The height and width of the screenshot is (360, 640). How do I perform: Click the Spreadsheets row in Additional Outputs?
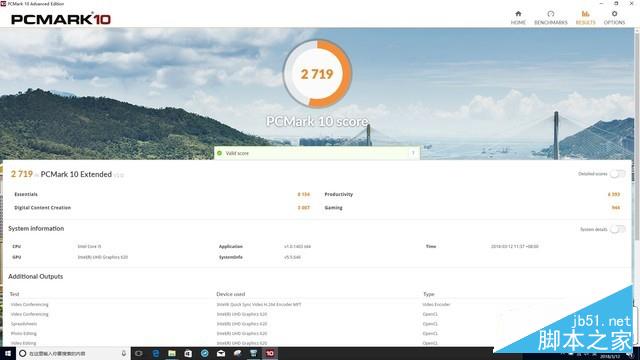coord(24,324)
